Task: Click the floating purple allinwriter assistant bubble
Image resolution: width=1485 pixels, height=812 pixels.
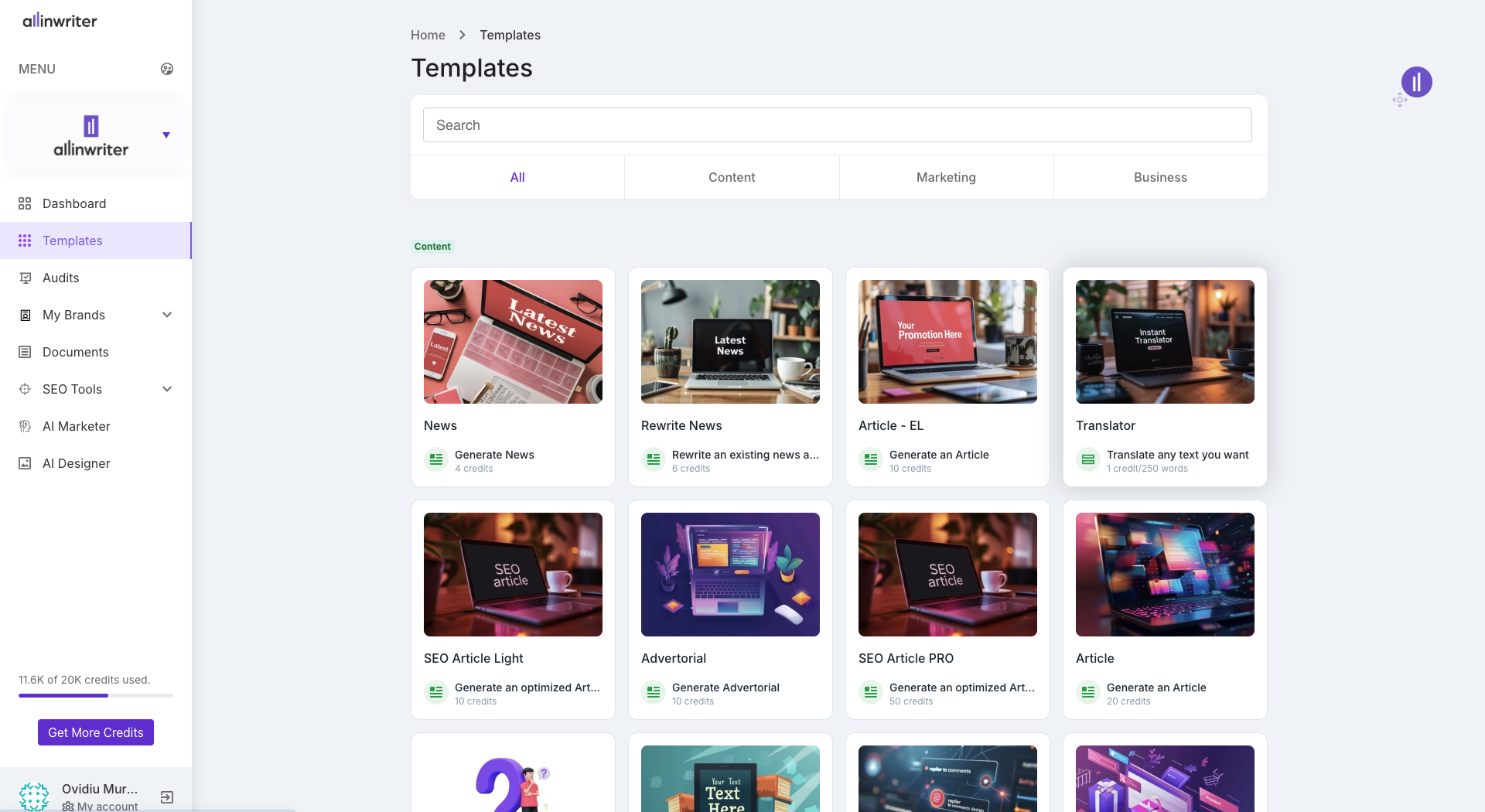Action: pyautogui.click(x=1416, y=81)
